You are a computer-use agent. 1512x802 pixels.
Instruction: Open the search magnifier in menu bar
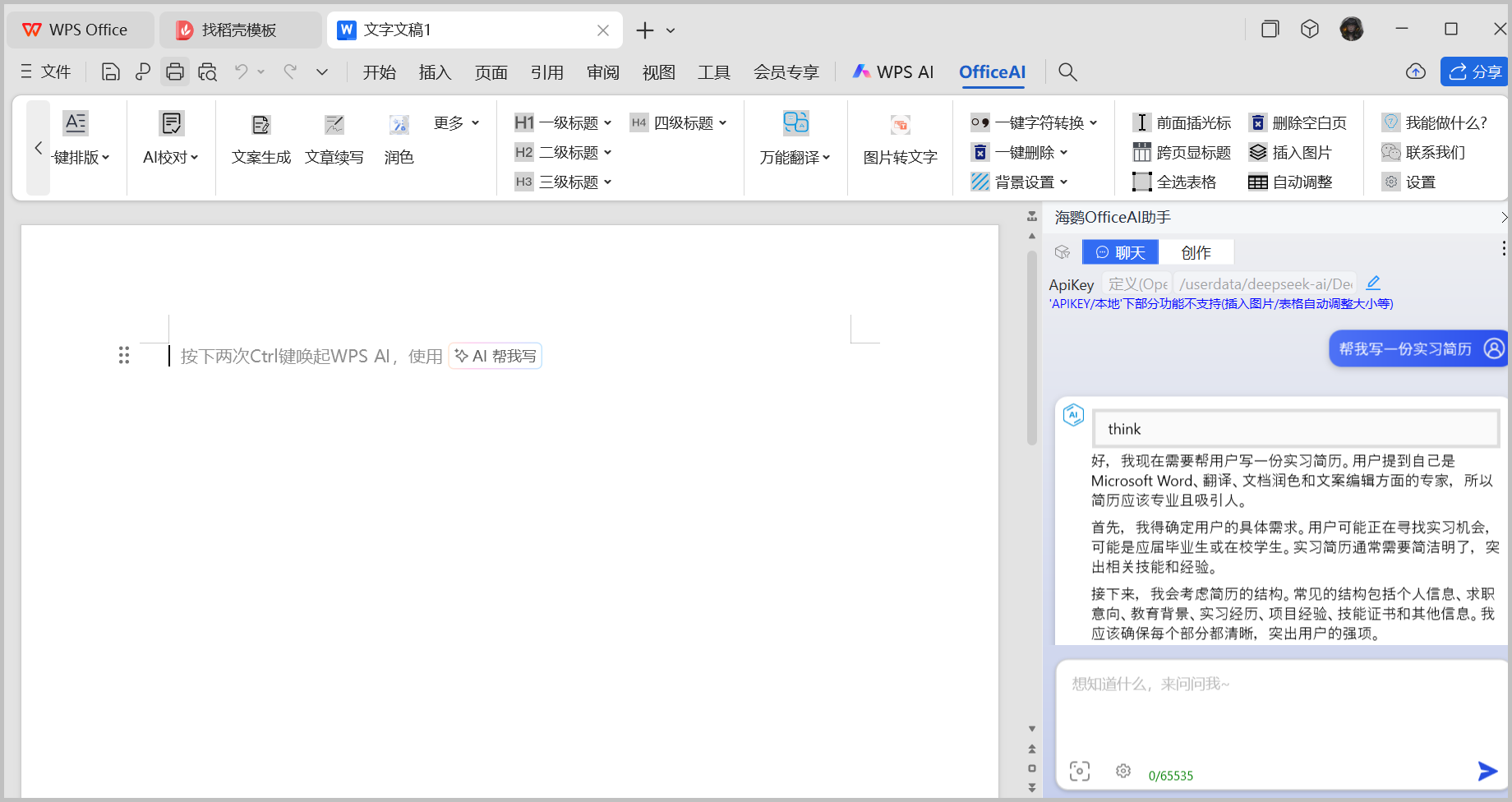point(1067,72)
